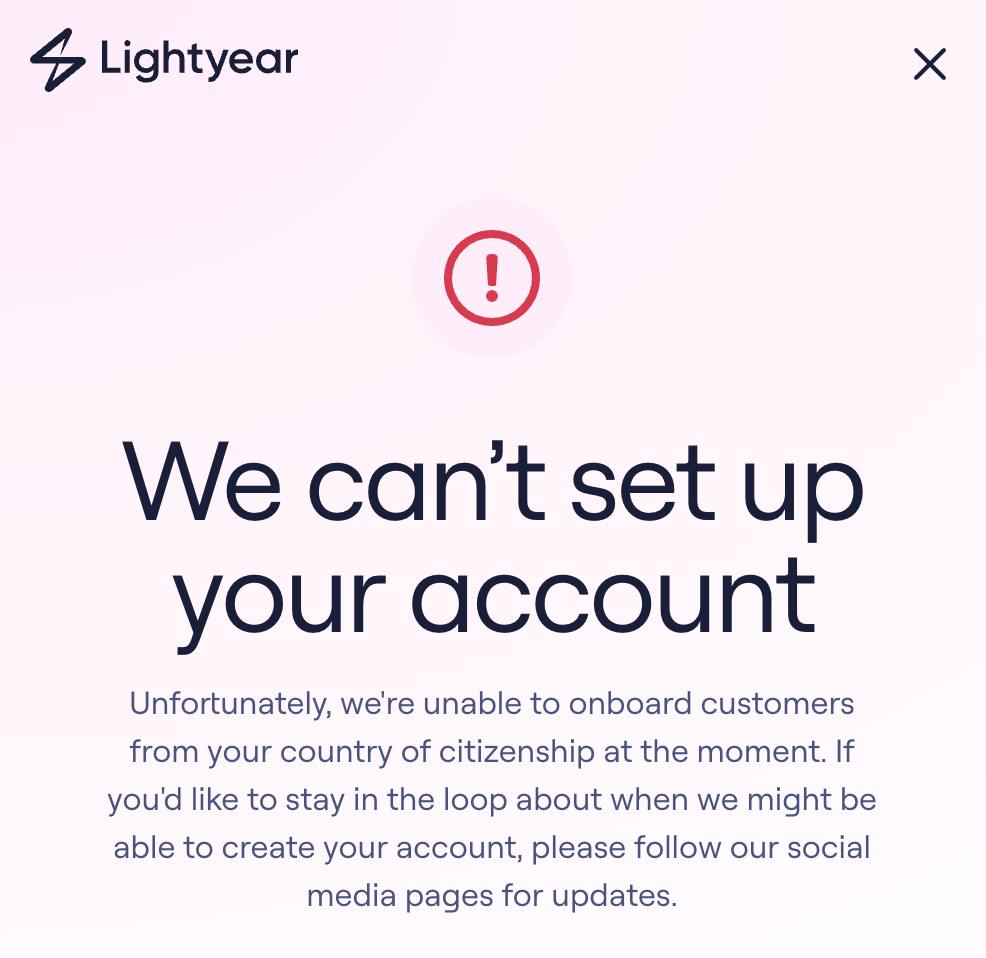Click the word "can't" in the heading

point(426,481)
